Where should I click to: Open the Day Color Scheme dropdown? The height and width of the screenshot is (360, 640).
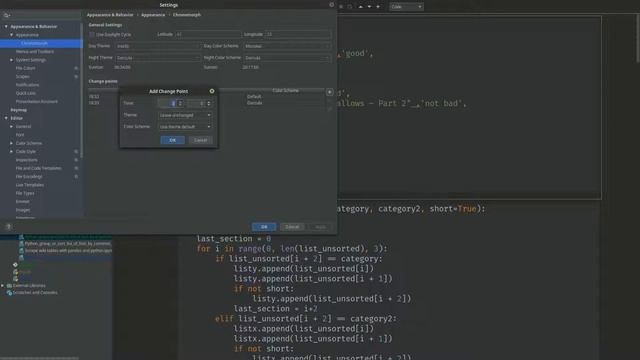pyautogui.click(x=287, y=46)
